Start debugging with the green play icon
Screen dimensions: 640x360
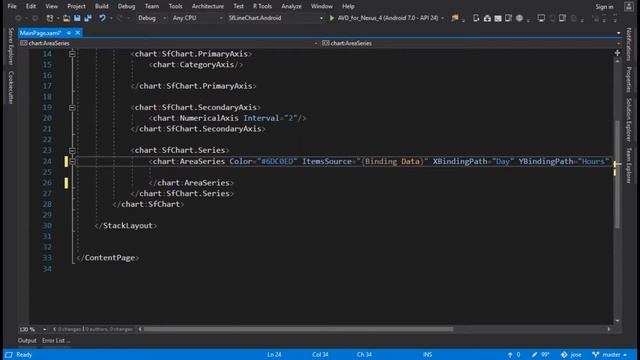click(x=332, y=18)
